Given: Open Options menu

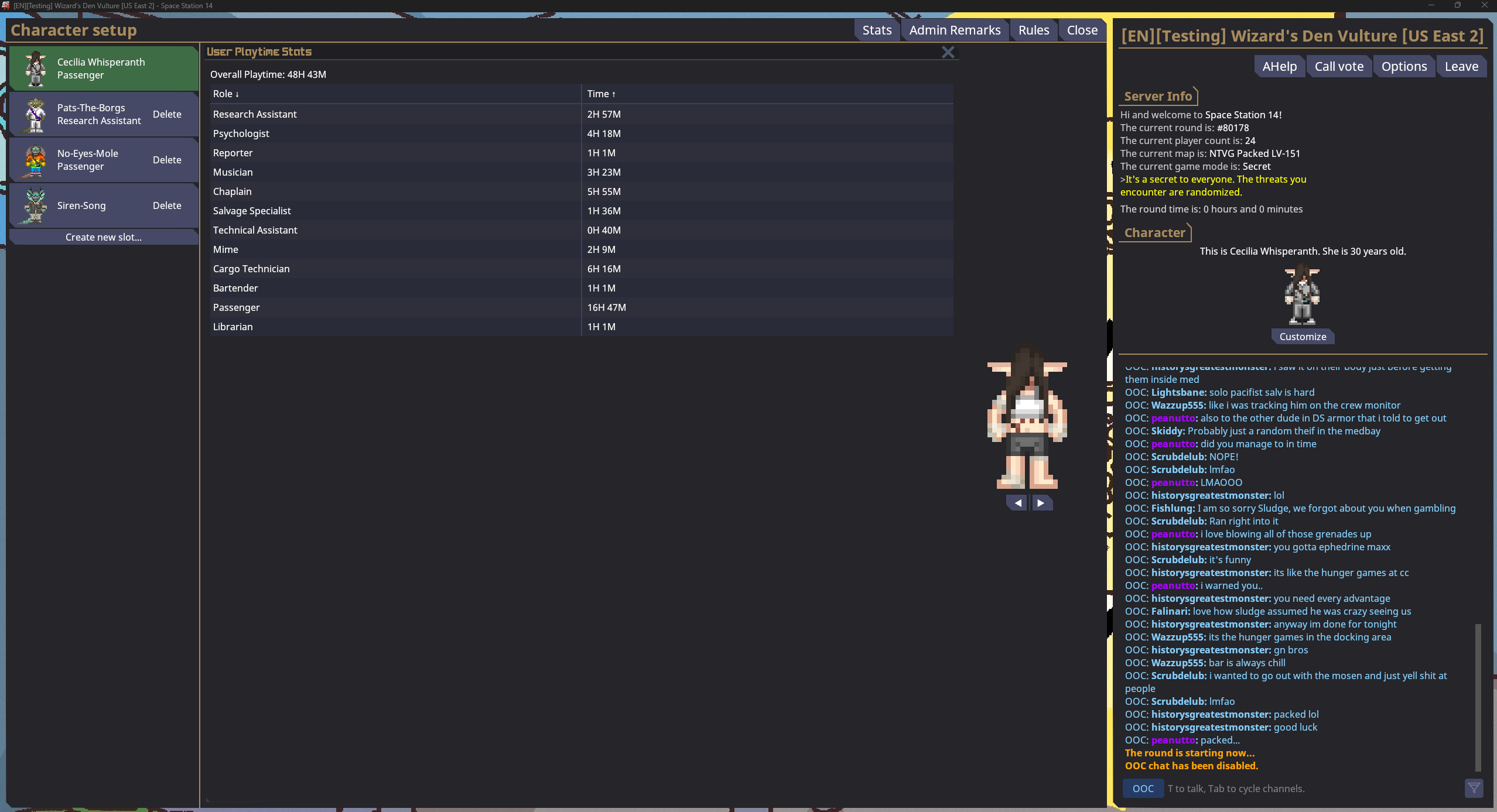Looking at the screenshot, I should 1404,66.
